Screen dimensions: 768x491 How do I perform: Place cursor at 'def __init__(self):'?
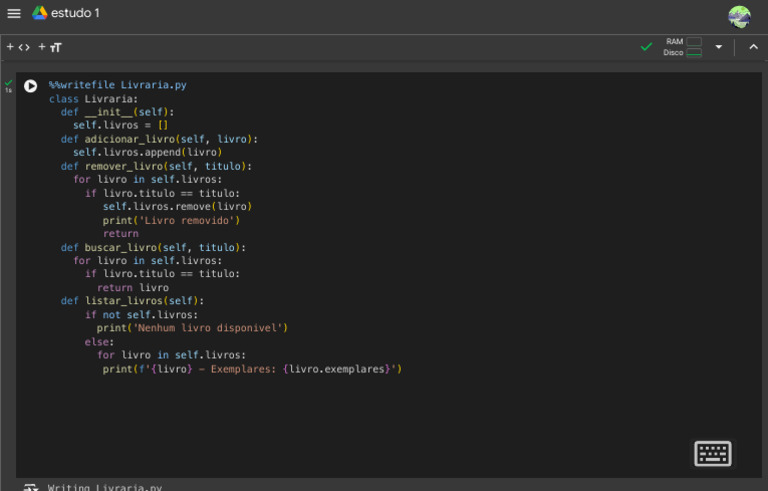click(117, 112)
